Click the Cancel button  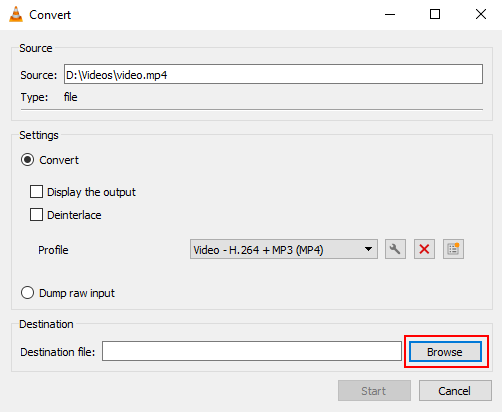(x=455, y=391)
